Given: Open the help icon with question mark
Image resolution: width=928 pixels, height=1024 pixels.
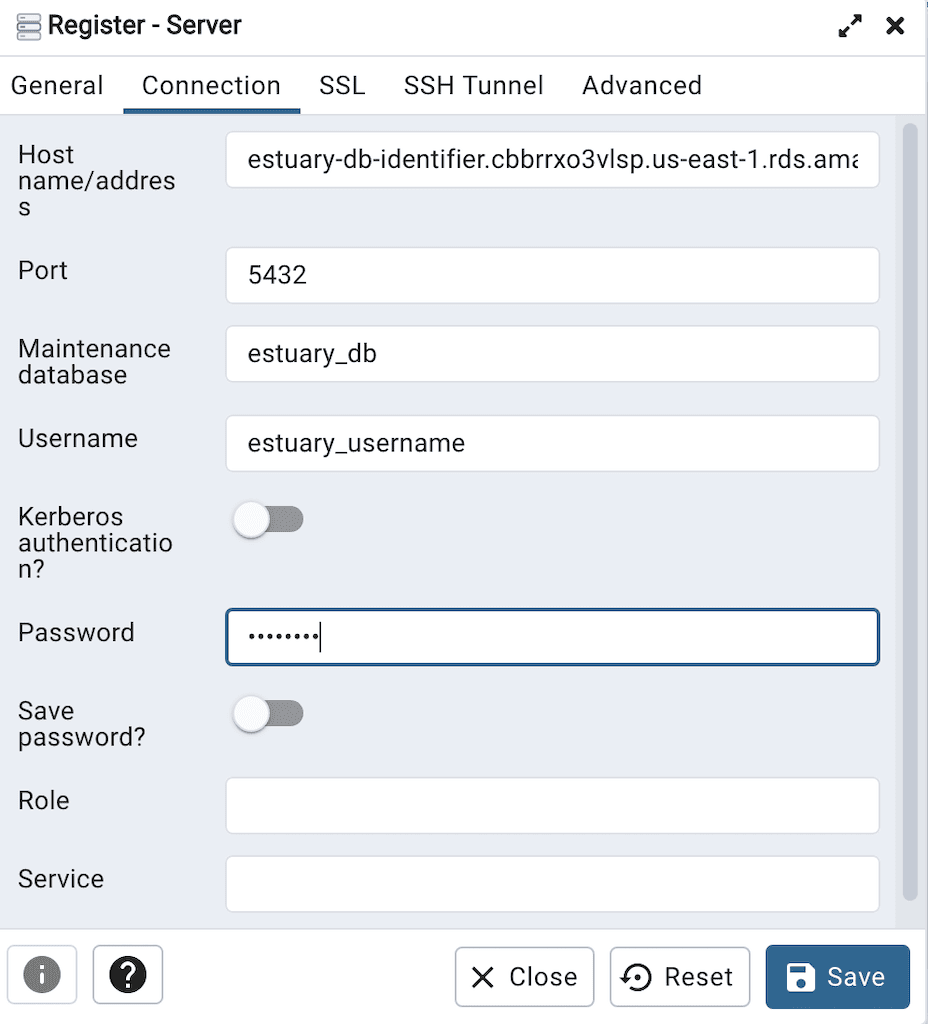Looking at the screenshot, I should point(127,975).
